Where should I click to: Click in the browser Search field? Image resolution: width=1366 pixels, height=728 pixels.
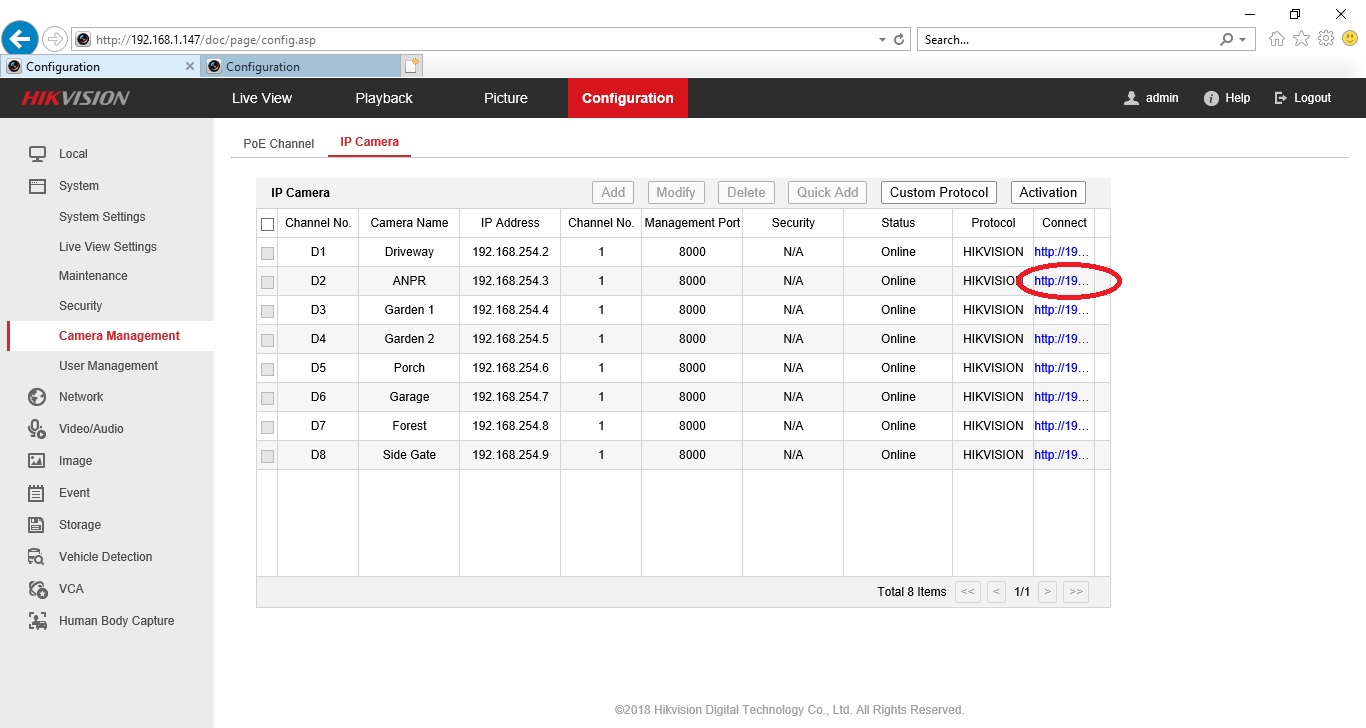tap(1065, 40)
